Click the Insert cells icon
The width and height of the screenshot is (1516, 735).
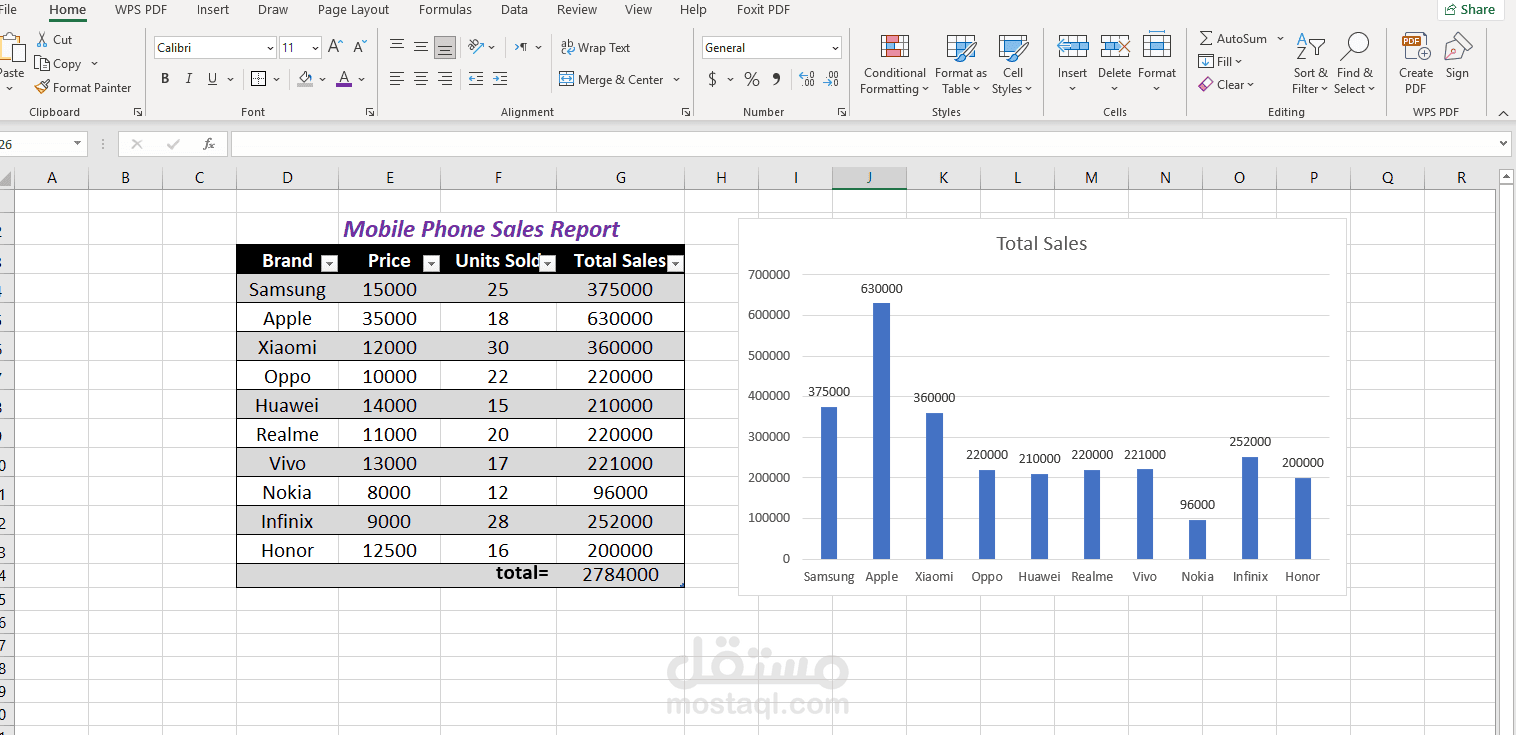1072,46
